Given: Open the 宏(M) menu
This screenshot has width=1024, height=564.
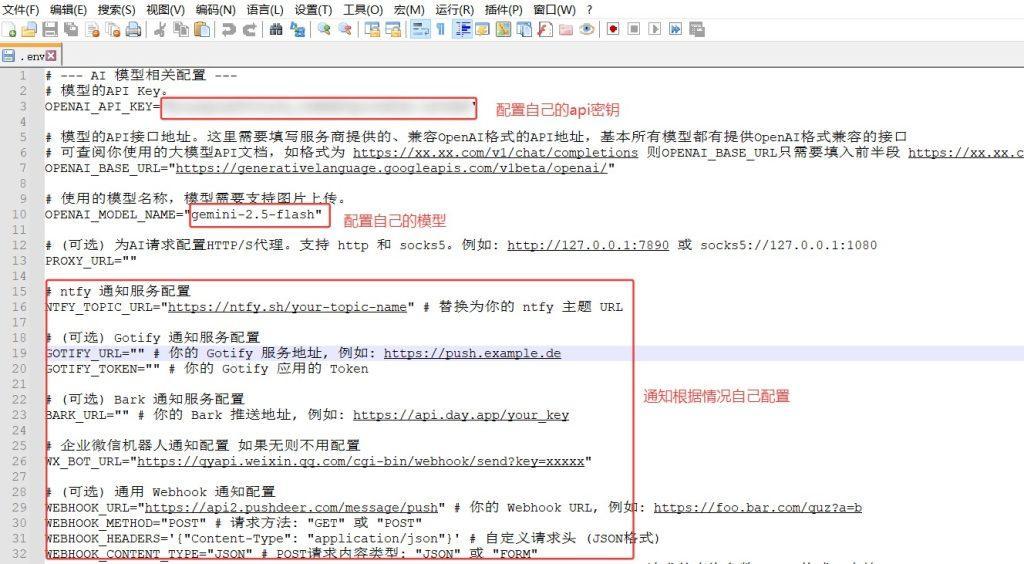Looking at the screenshot, I should tap(409, 10).
